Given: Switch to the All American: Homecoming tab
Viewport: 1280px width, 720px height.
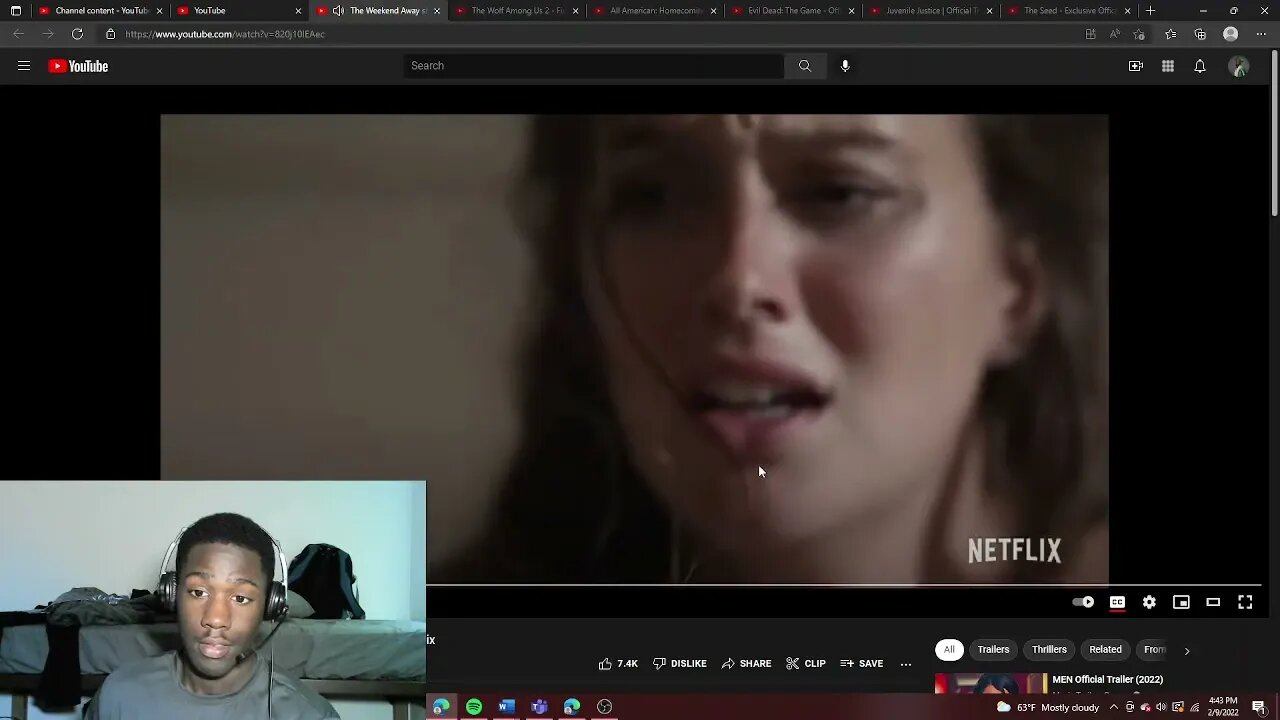Looking at the screenshot, I should [654, 11].
